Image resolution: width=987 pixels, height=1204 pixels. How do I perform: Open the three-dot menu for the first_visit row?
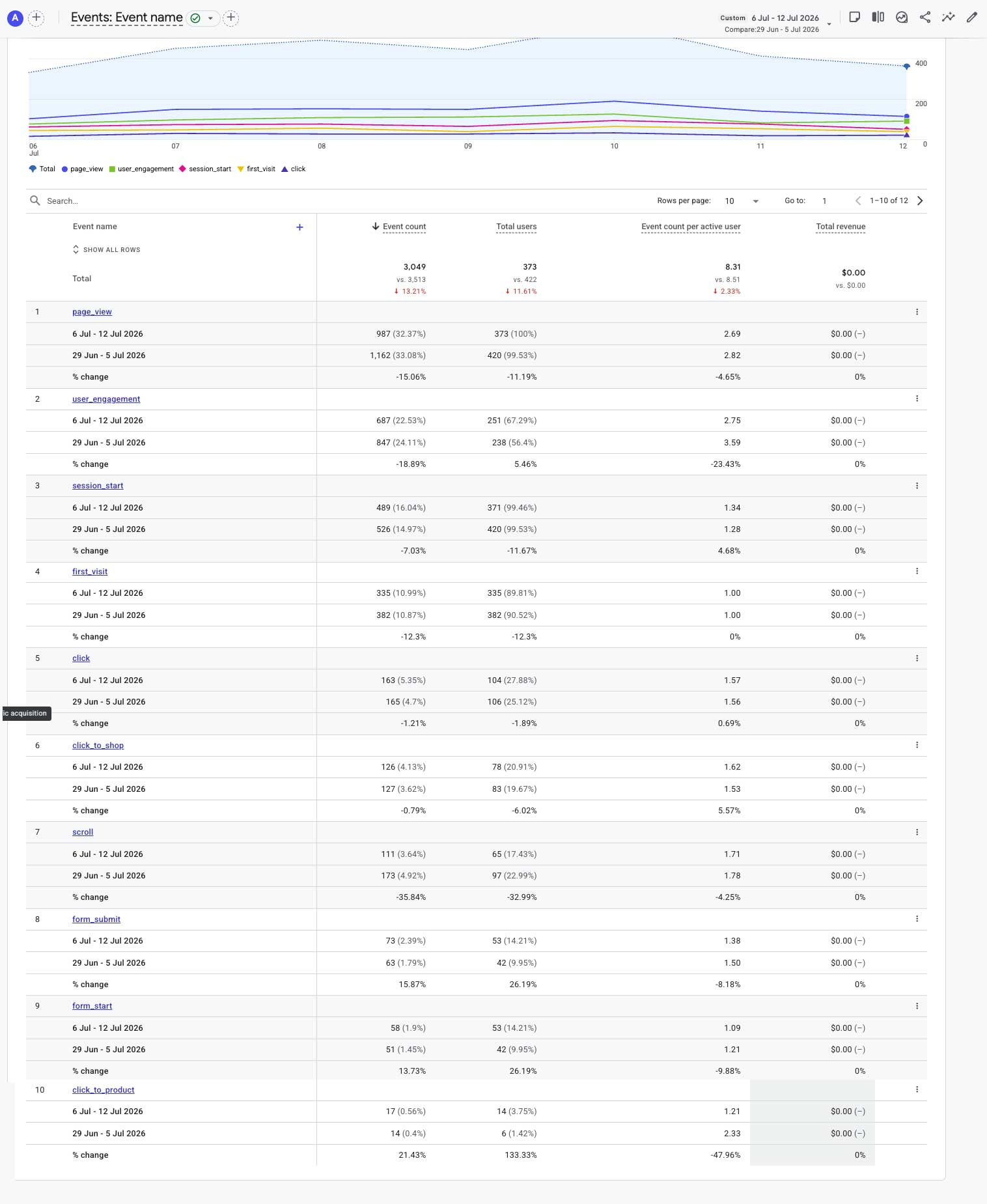pos(917,571)
